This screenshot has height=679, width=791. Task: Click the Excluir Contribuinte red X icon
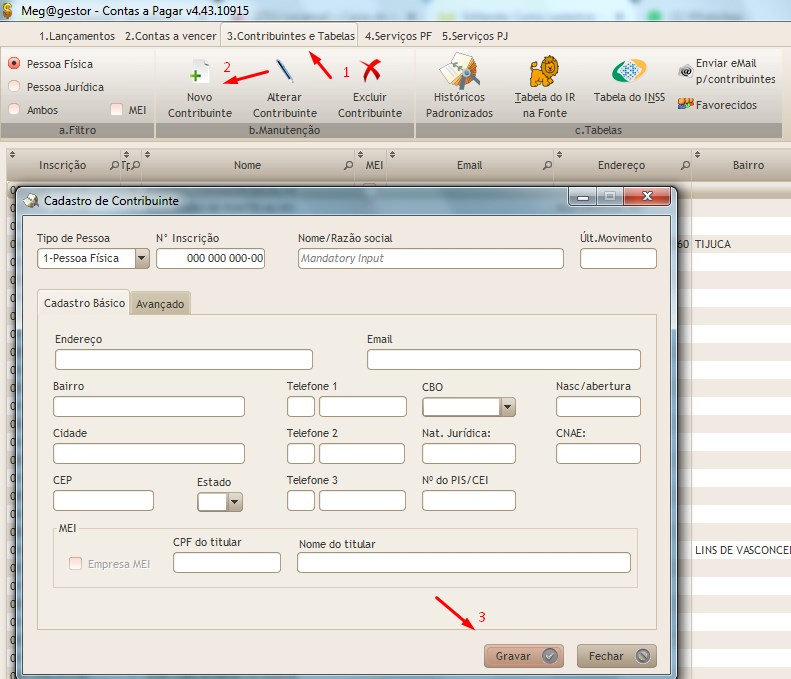370,72
